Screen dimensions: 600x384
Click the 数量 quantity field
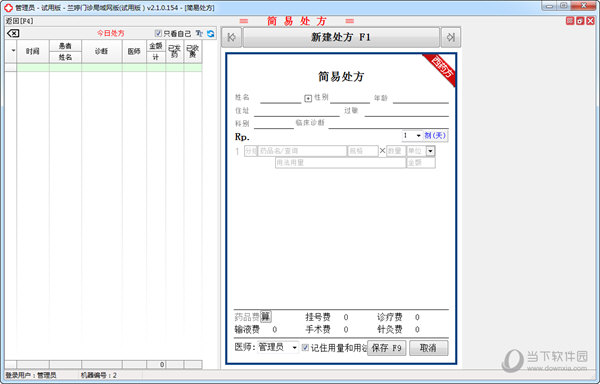[x=396, y=151]
